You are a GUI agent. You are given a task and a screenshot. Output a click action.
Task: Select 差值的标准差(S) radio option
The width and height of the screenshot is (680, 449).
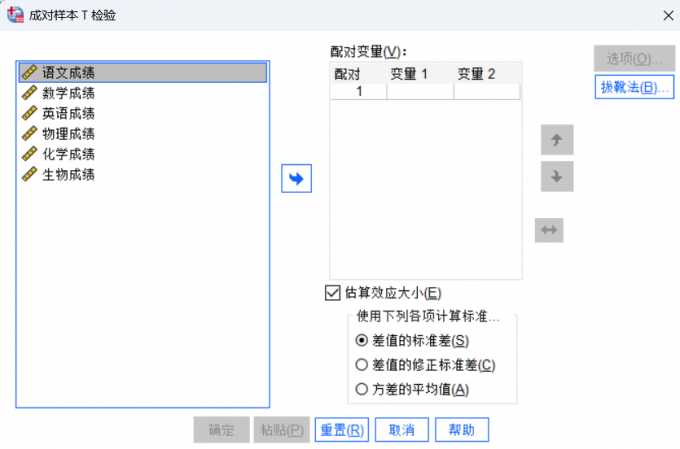pyautogui.click(x=362, y=341)
